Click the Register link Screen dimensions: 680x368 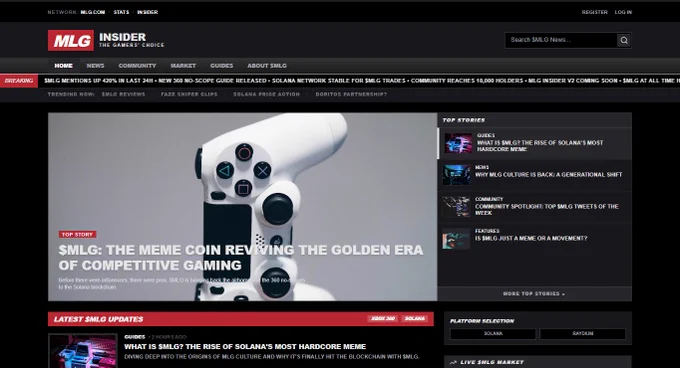click(x=595, y=12)
